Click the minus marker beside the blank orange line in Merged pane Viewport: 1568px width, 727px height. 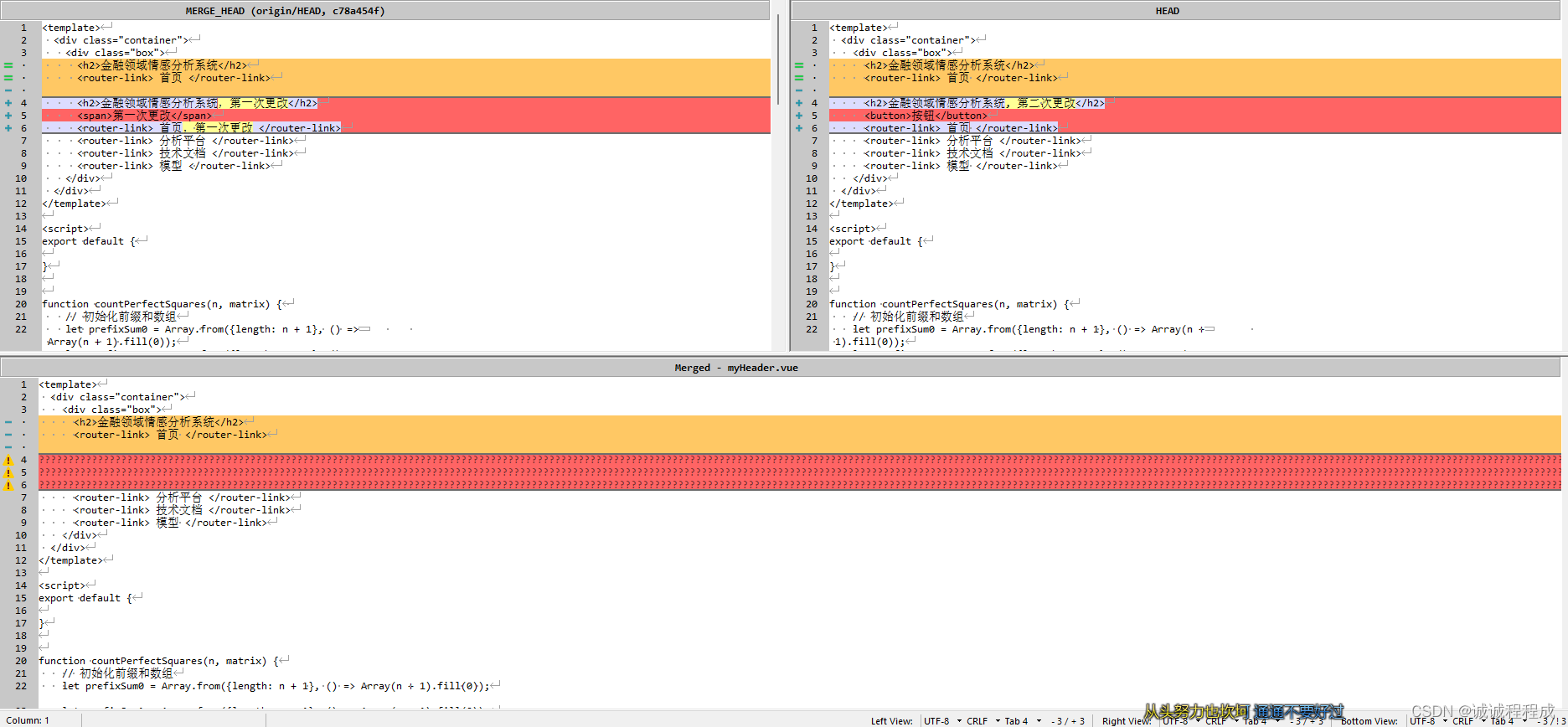pyautogui.click(x=8, y=447)
